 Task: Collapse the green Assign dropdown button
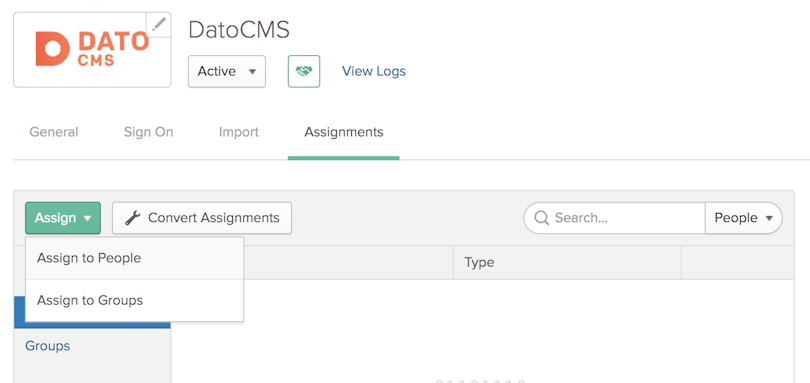pos(63,218)
